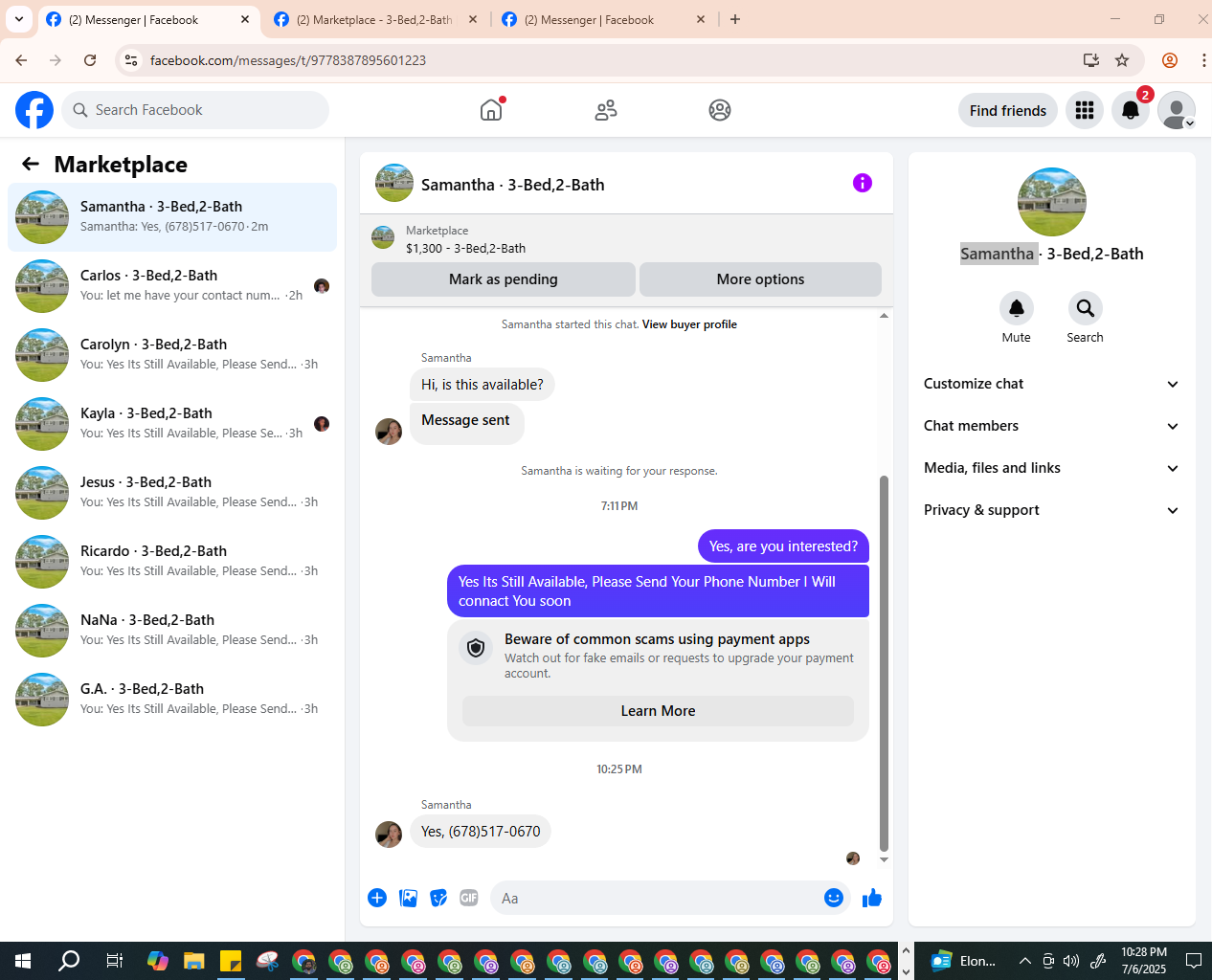1212x980 pixels.
Task: Open Carlos 3-Bed,2-Bath conversation
Action: [172, 286]
